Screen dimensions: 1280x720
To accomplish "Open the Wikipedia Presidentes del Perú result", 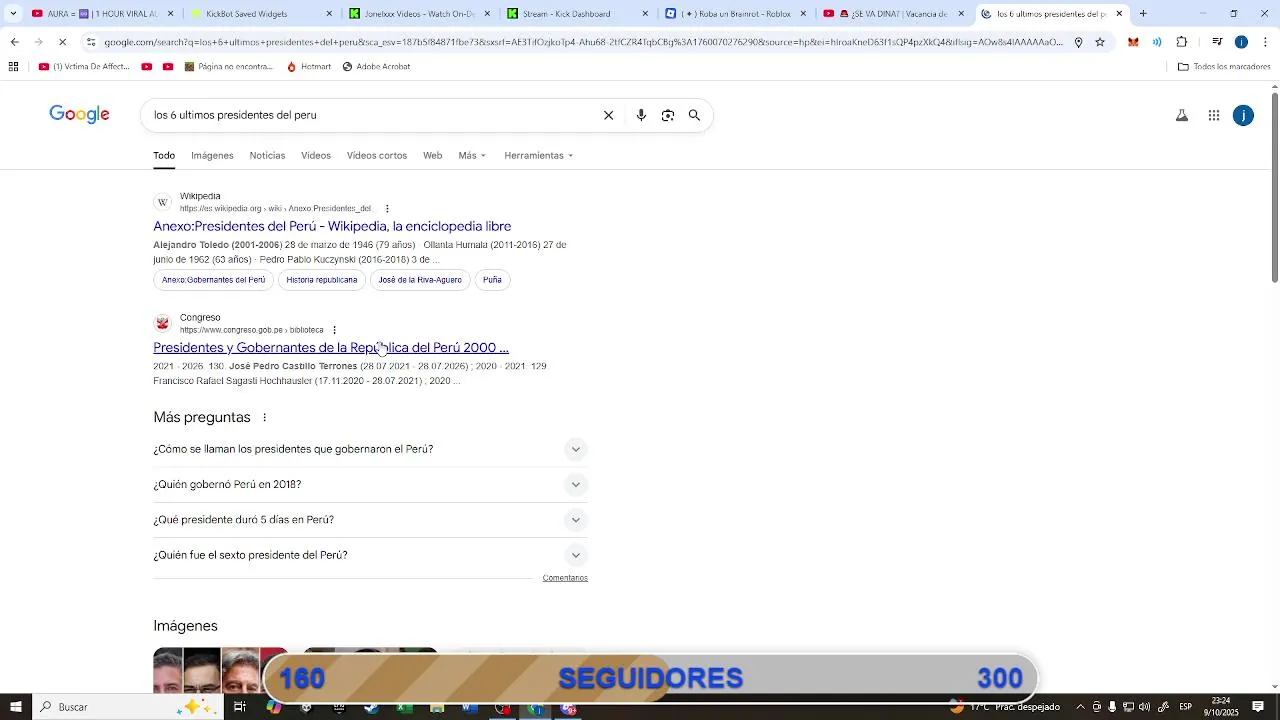I will (332, 226).
